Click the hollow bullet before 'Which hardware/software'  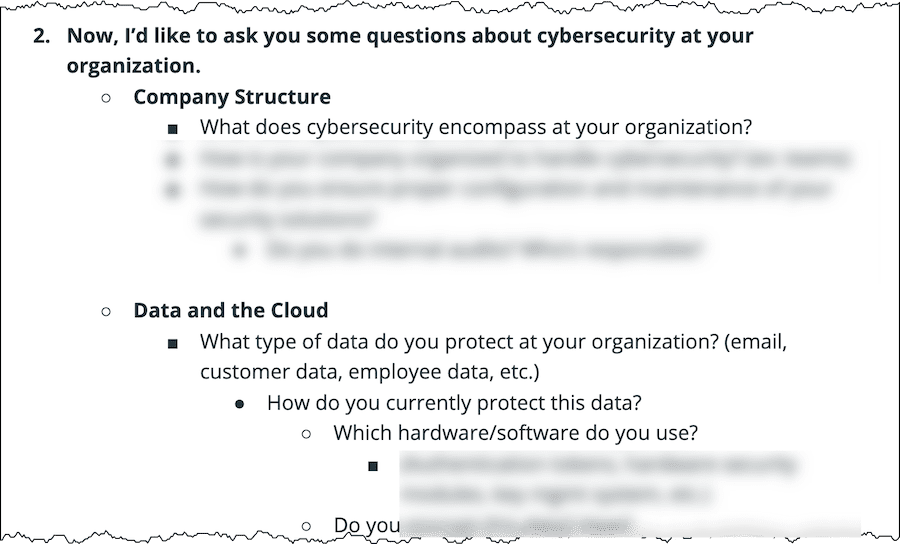[x=306, y=434]
